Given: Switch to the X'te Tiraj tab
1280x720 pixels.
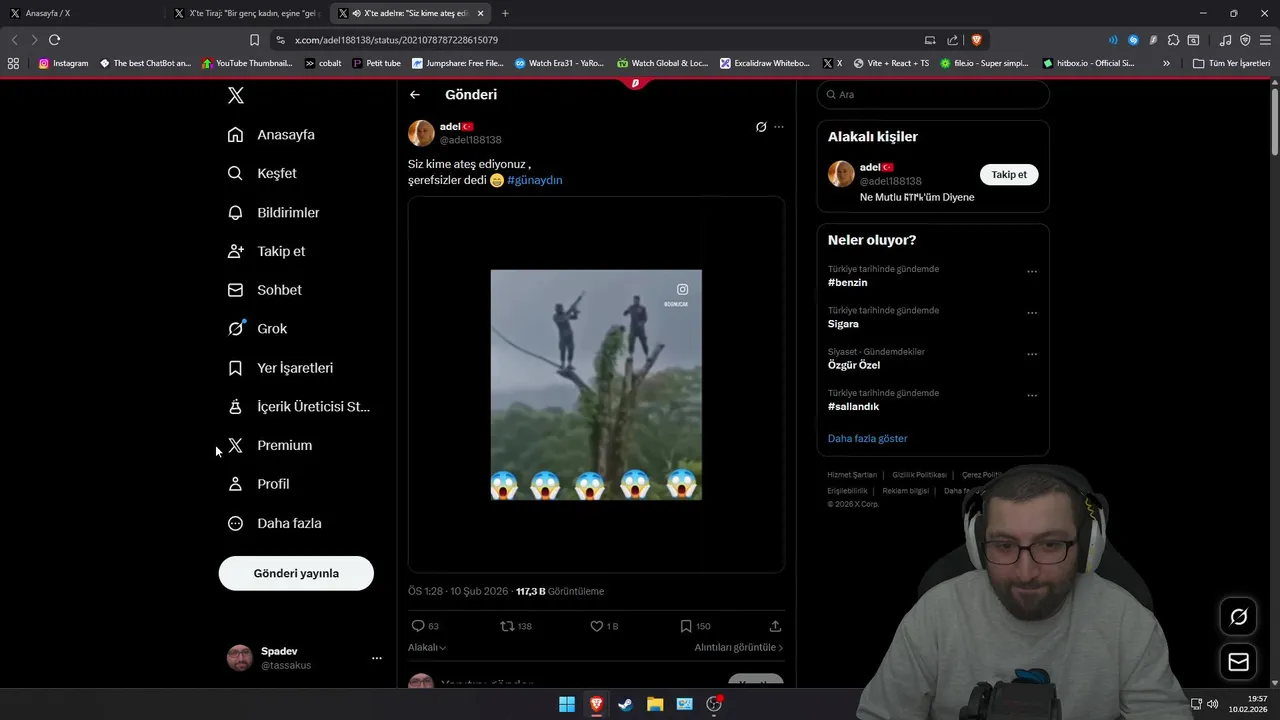Looking at the screenshot, I should coord(247,13).
